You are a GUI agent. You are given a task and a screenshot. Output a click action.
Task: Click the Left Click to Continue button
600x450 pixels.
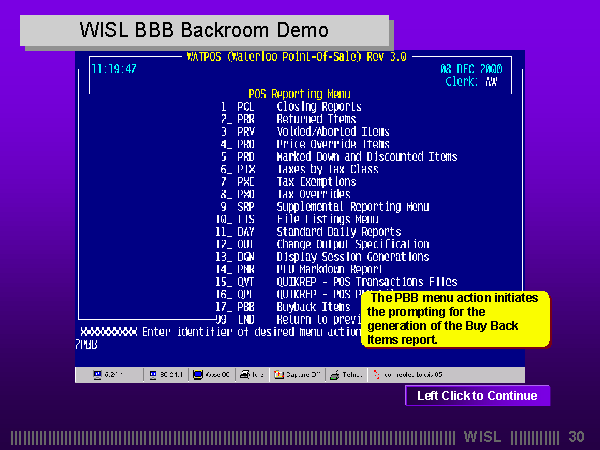[x=477, y=396]
